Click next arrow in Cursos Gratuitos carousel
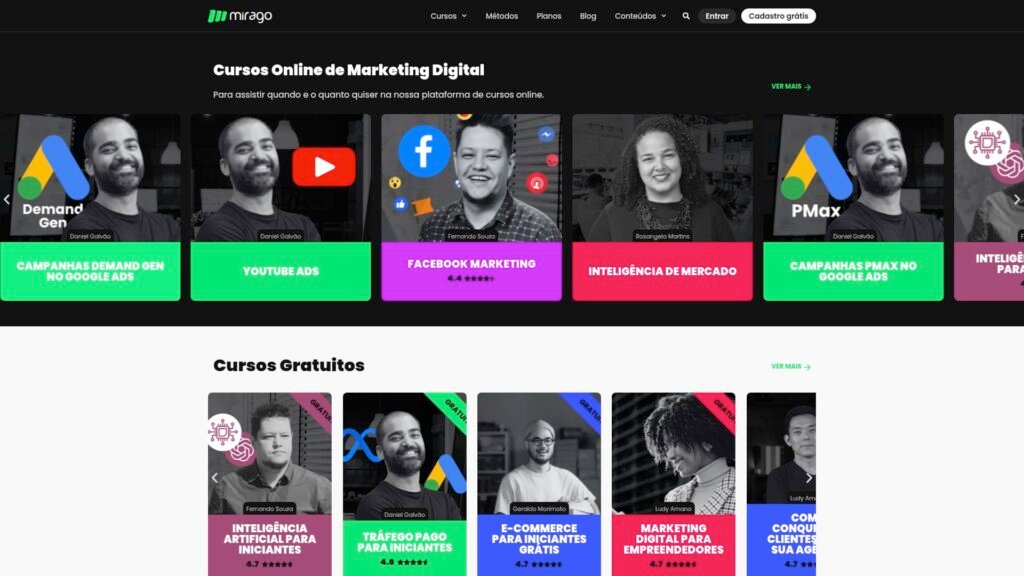1024x576 pixels. click(808, 478)
